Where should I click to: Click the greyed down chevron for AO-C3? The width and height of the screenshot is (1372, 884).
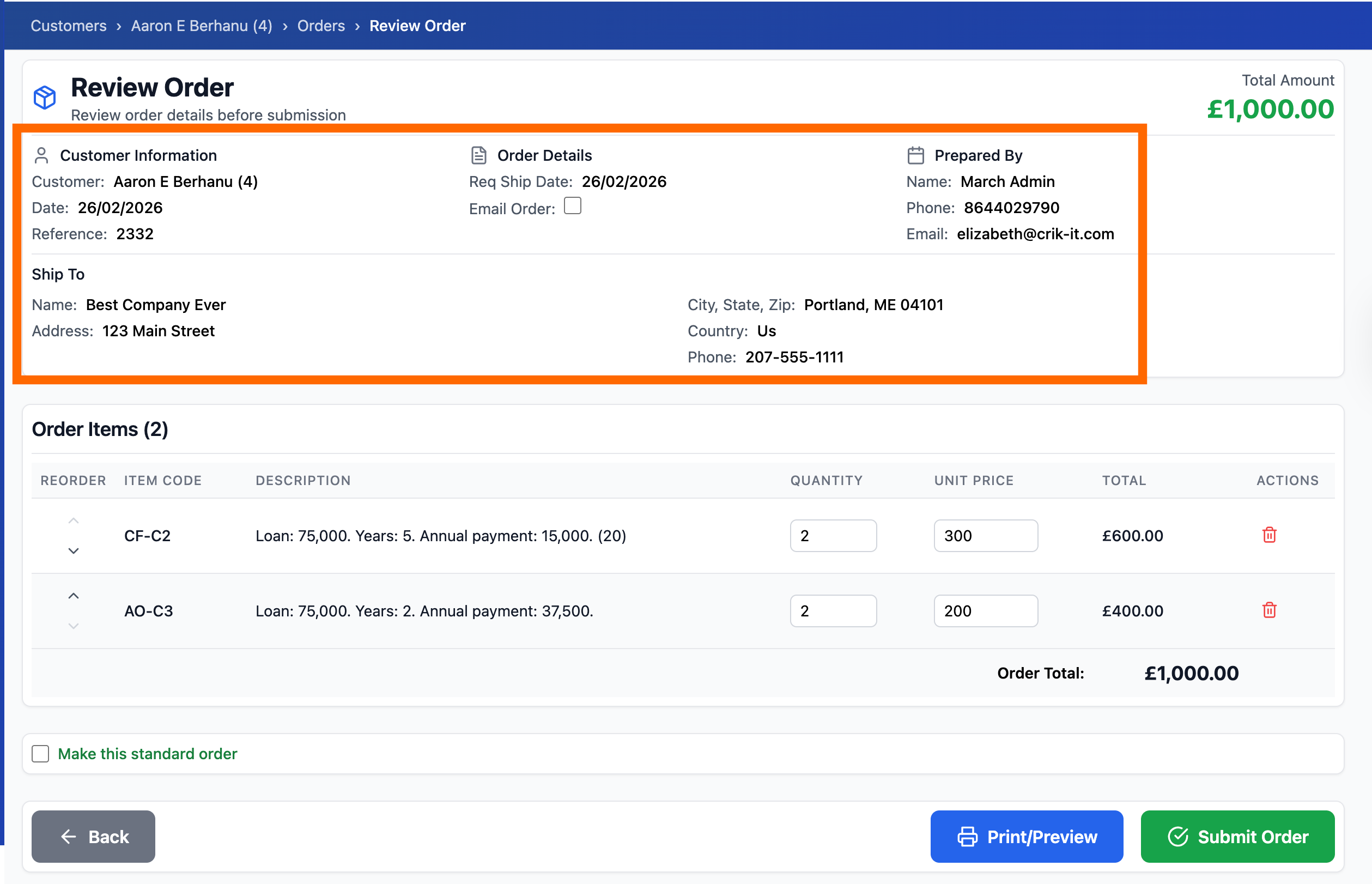pos(74,626)
